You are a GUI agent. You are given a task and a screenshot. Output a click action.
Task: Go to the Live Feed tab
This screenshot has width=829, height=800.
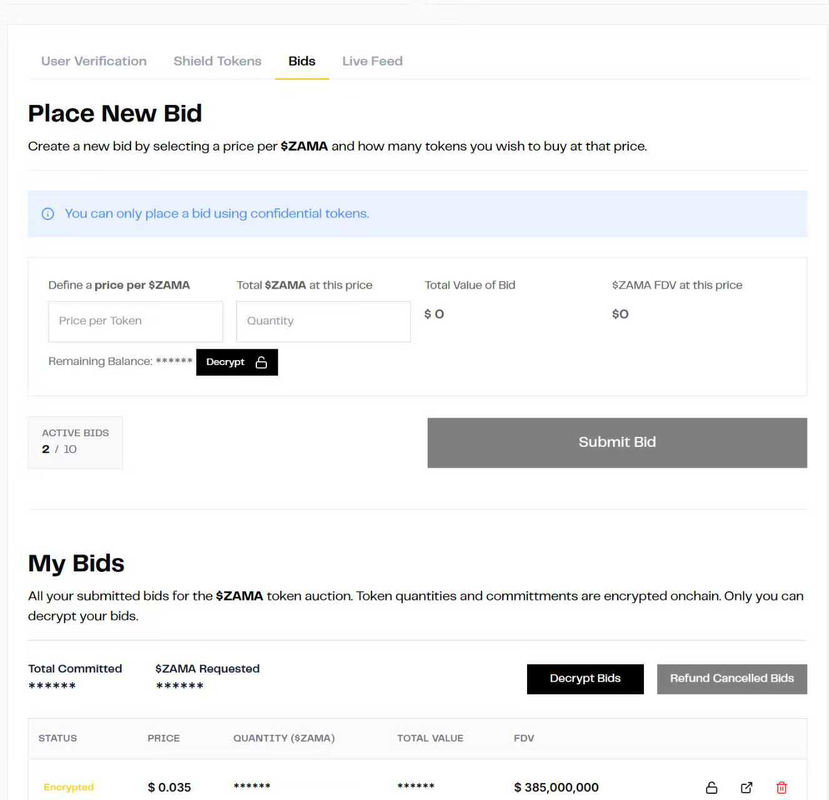coord(372,61)
